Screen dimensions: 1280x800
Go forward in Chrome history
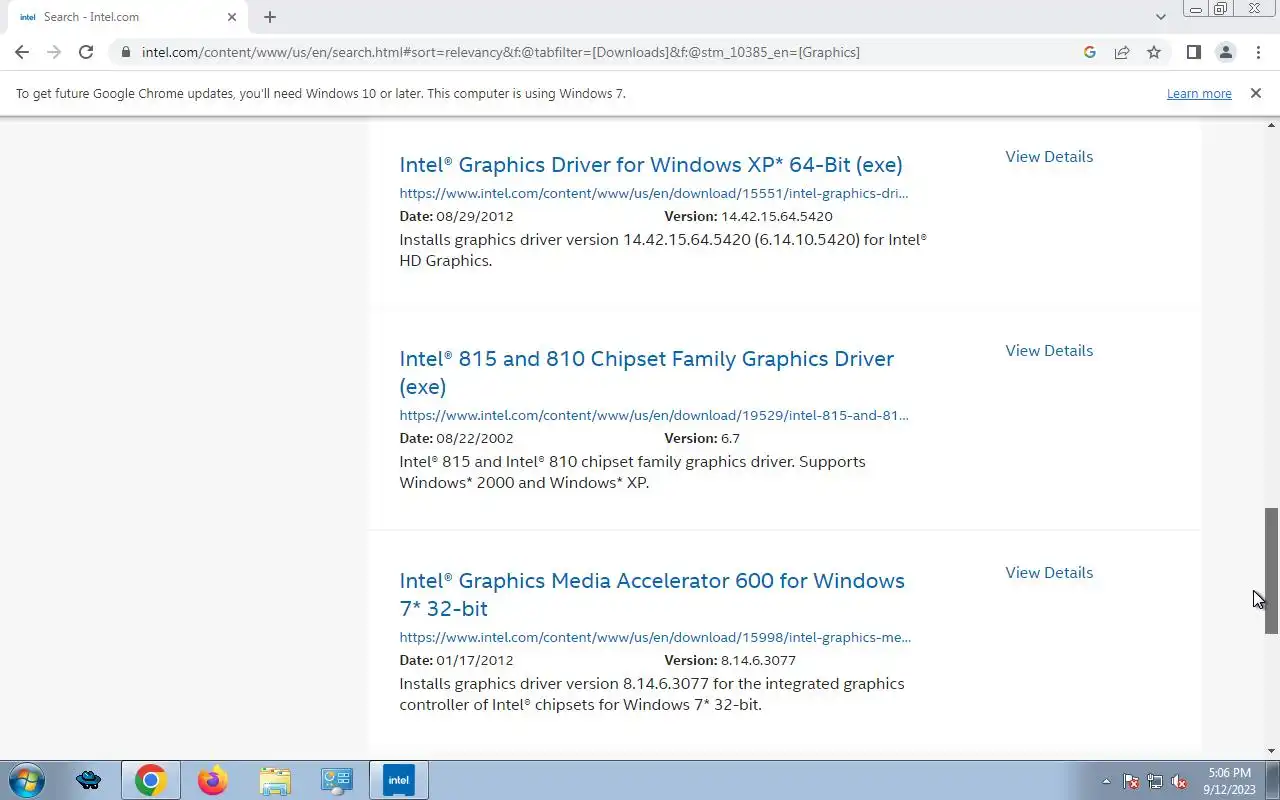coord(54,52)
